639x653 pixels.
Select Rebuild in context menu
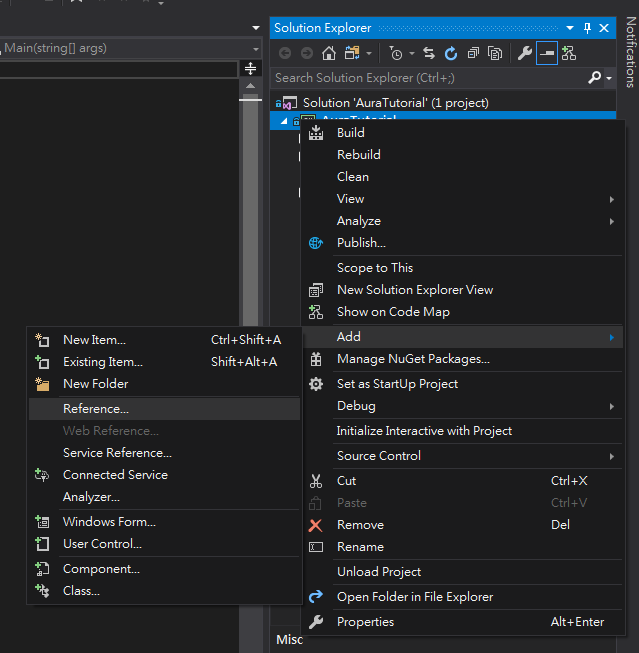tap(358, 155)
